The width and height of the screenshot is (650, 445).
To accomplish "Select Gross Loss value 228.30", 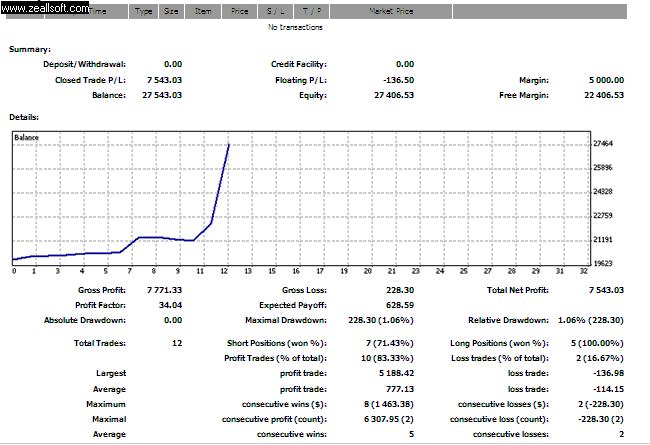I will pyautogui.click(x=400, y=290).
